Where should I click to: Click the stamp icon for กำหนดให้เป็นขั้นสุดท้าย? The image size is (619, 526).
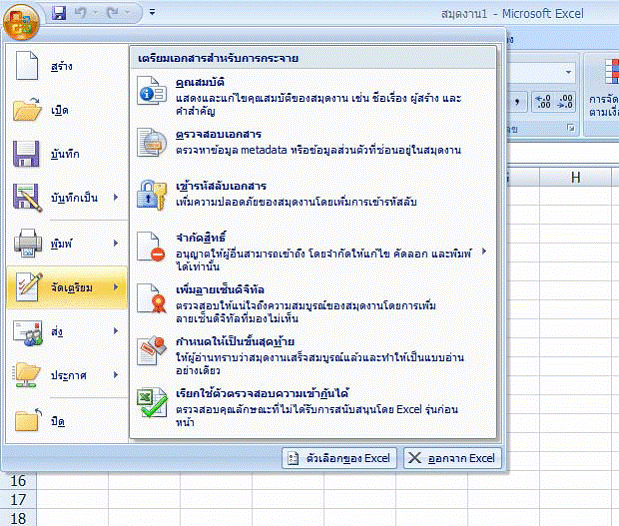tap(152, 350)
